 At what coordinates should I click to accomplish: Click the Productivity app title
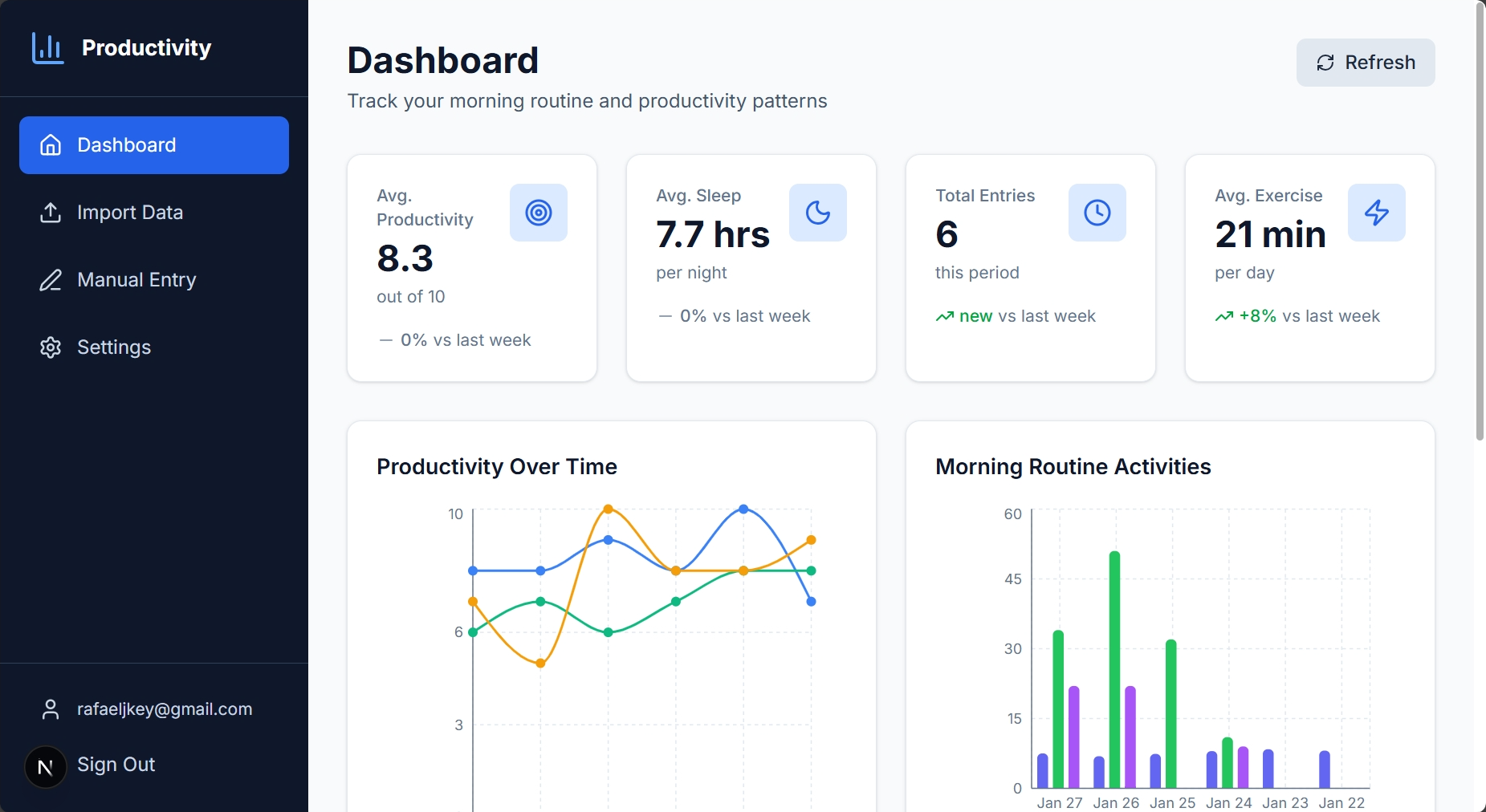tap(146, 48)
